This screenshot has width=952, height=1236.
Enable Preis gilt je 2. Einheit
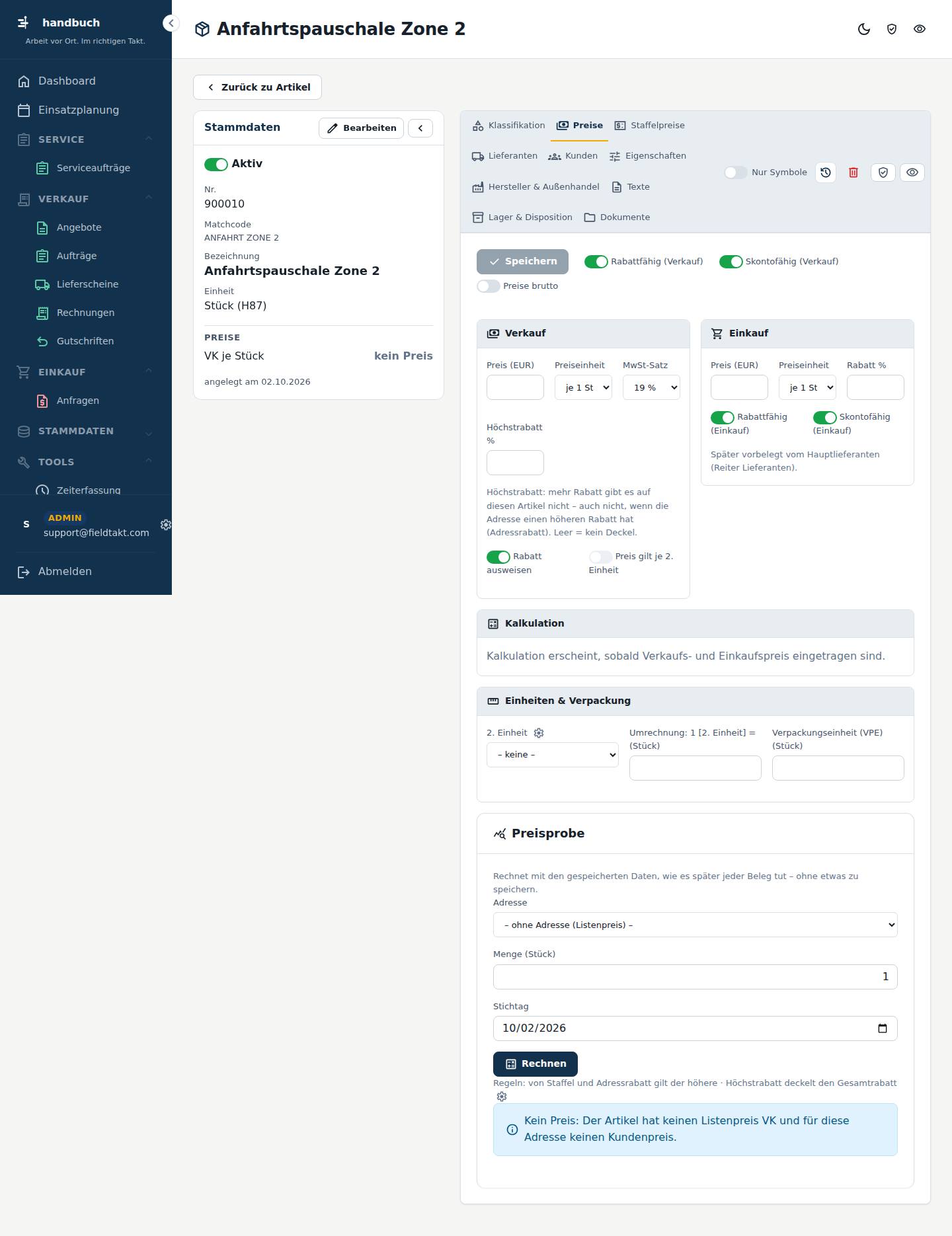tap(600, 557)
